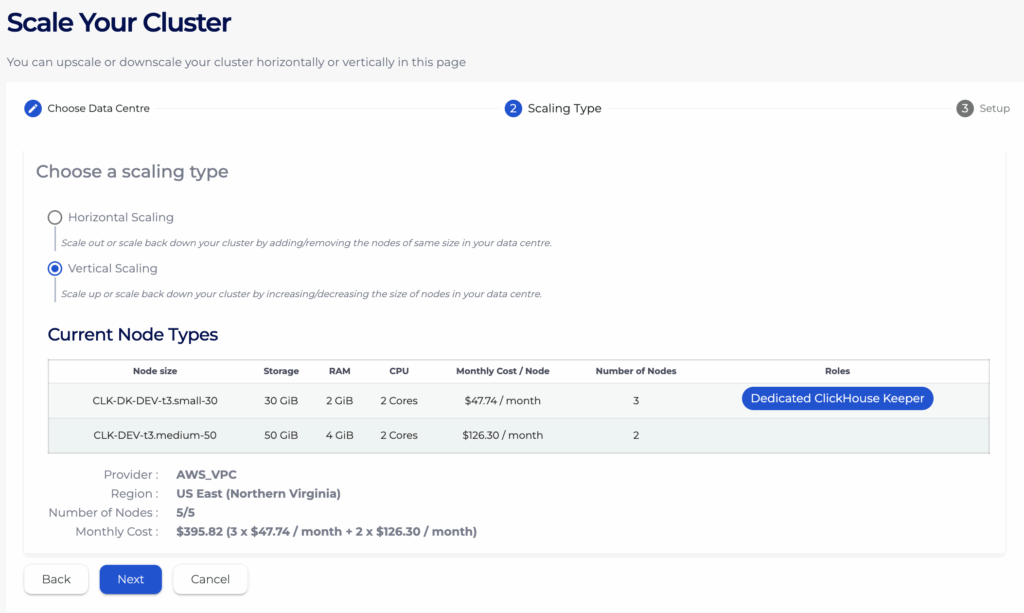This screenshot has width=1024, height=613.
Task: Click the Number of Nodes column header
Action: click(636, 371)
